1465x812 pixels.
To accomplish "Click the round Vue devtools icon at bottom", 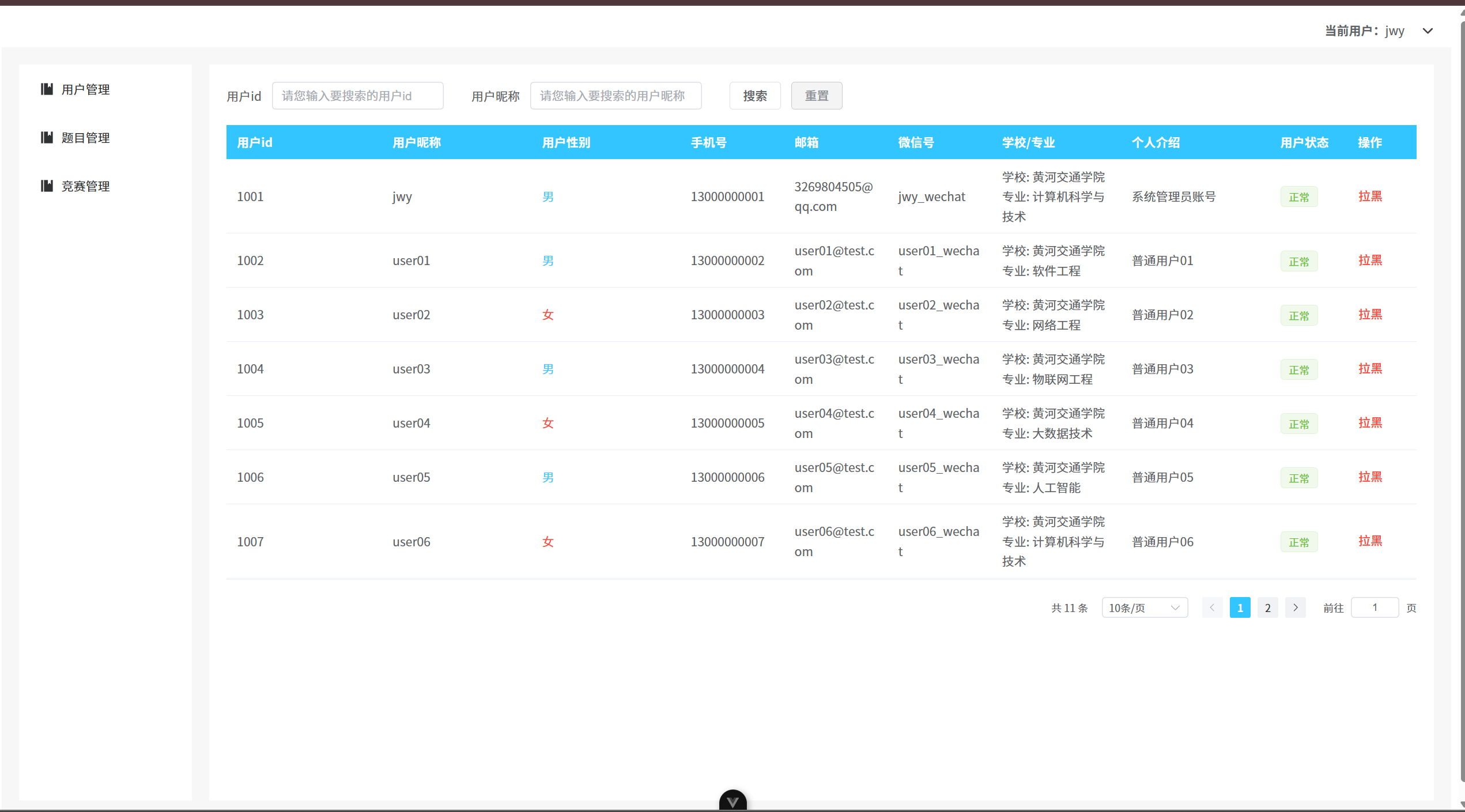I will pyautogui.click(x=732, y=801).
